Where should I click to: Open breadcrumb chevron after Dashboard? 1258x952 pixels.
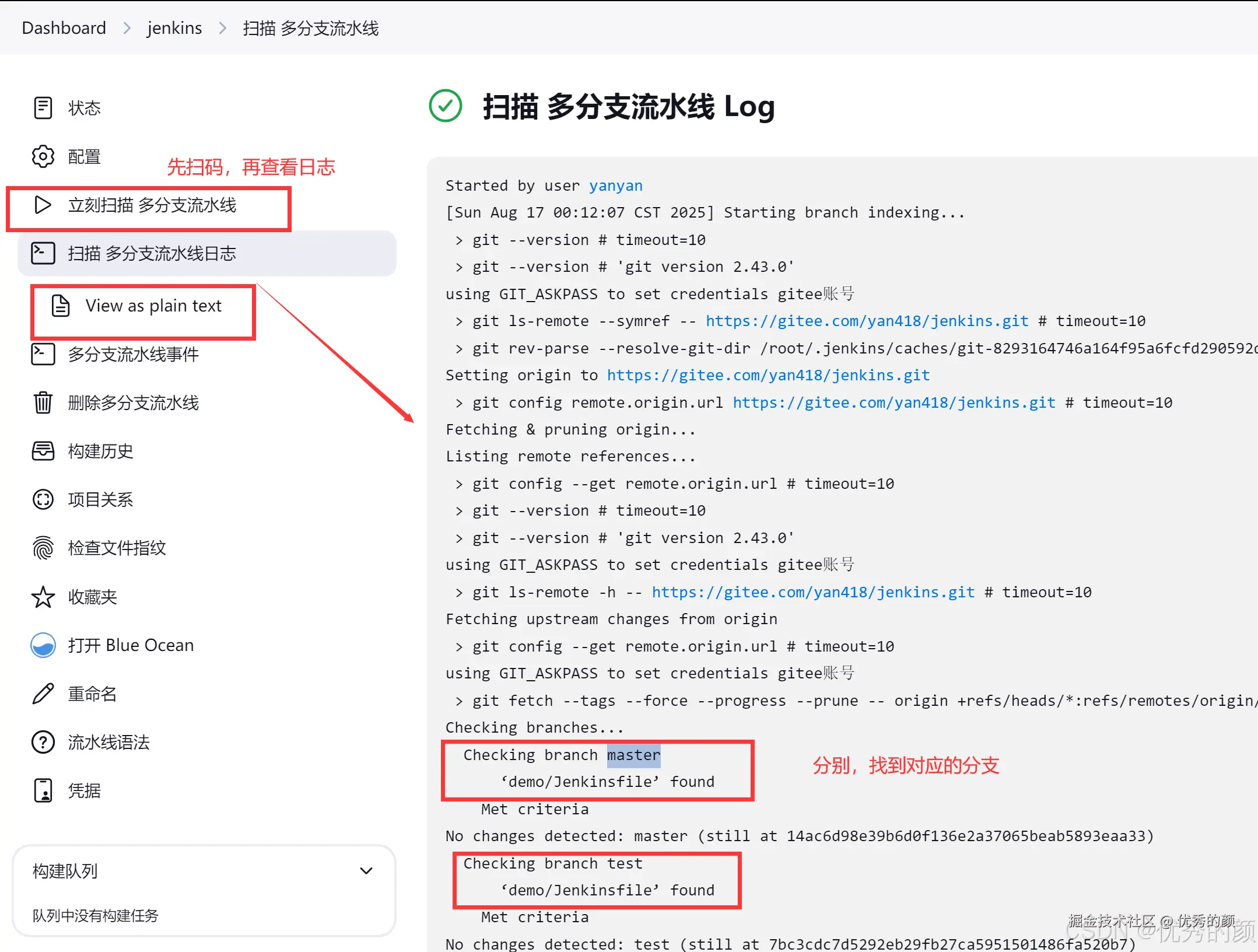click(127, 28)
